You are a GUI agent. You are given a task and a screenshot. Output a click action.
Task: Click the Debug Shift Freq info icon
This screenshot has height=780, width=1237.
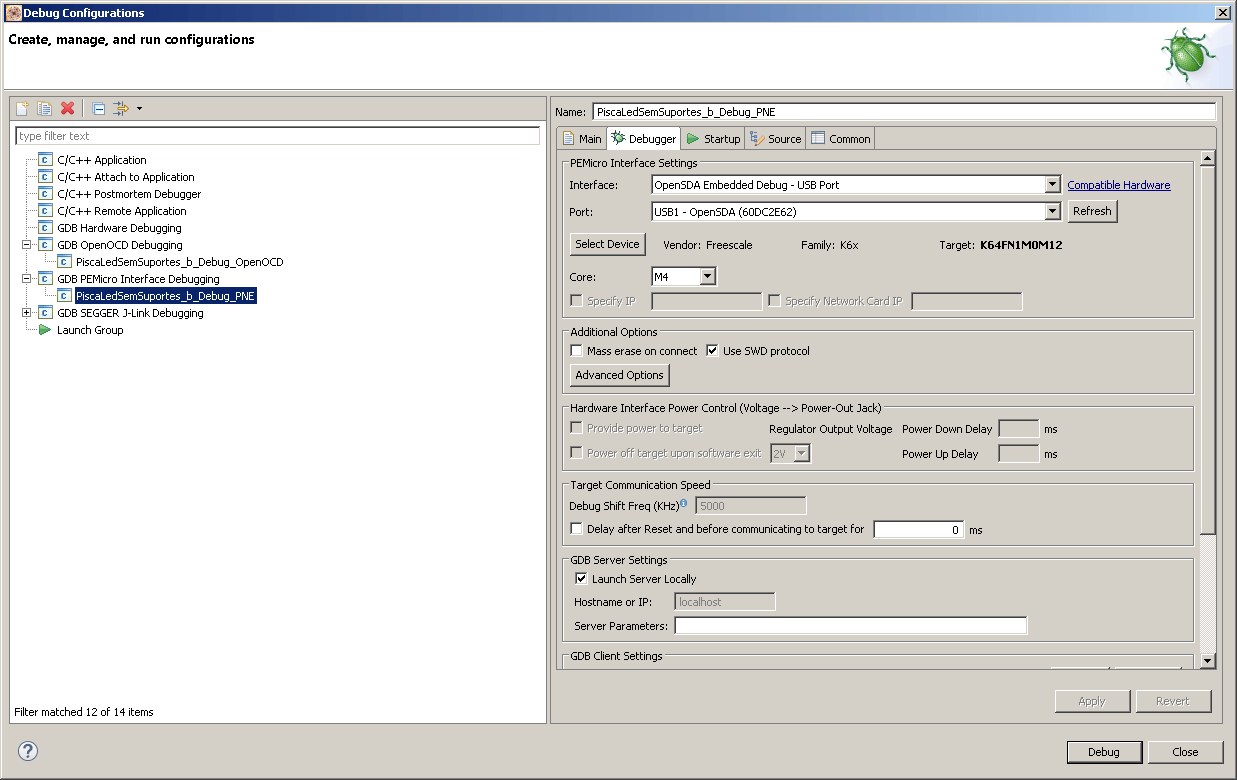point(683,504)
